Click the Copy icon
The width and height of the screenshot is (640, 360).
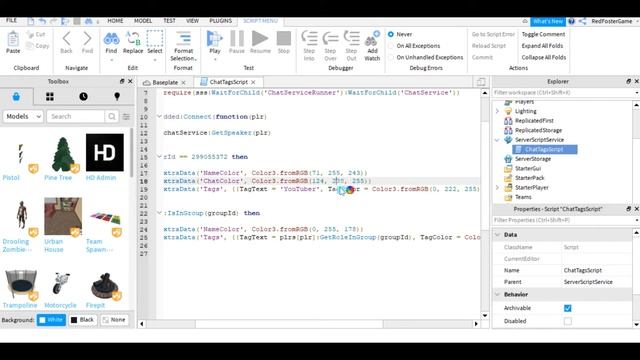click(x=30, y=45)
